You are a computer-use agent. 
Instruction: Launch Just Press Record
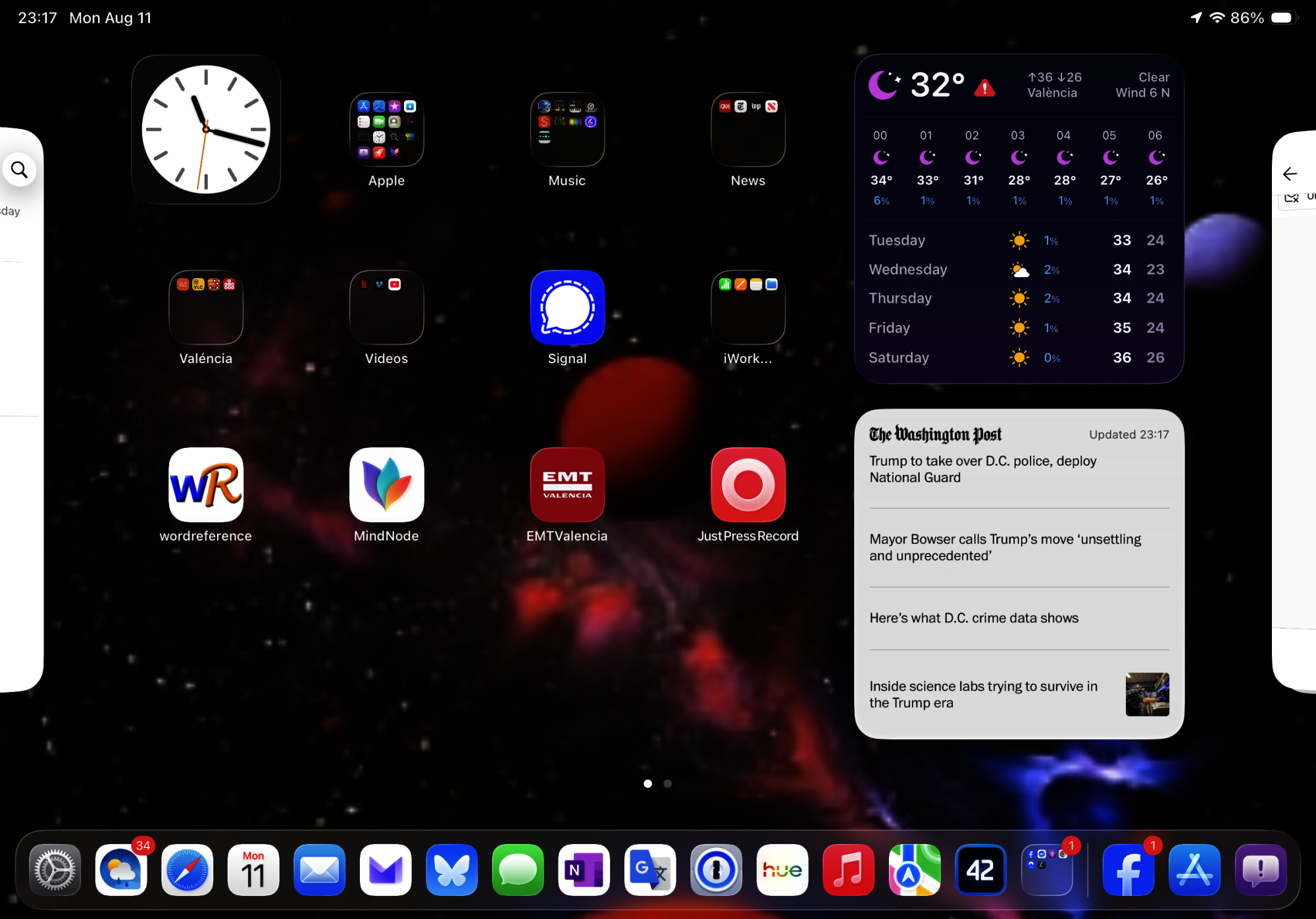click(748, 485)
